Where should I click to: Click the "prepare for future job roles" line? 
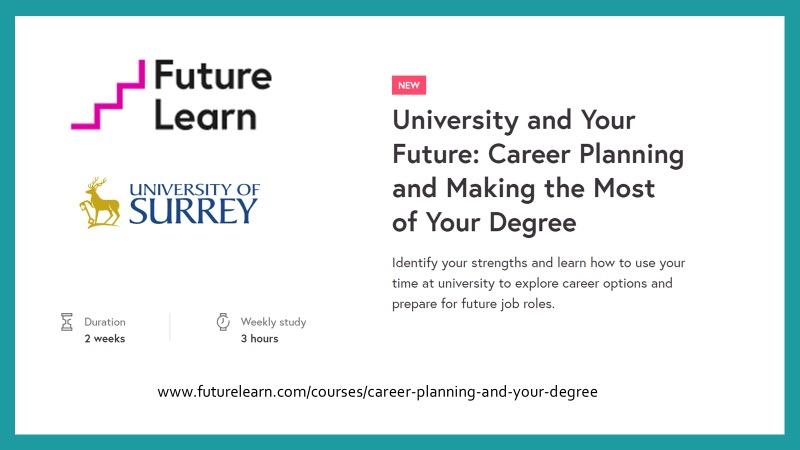pos(473,304)
